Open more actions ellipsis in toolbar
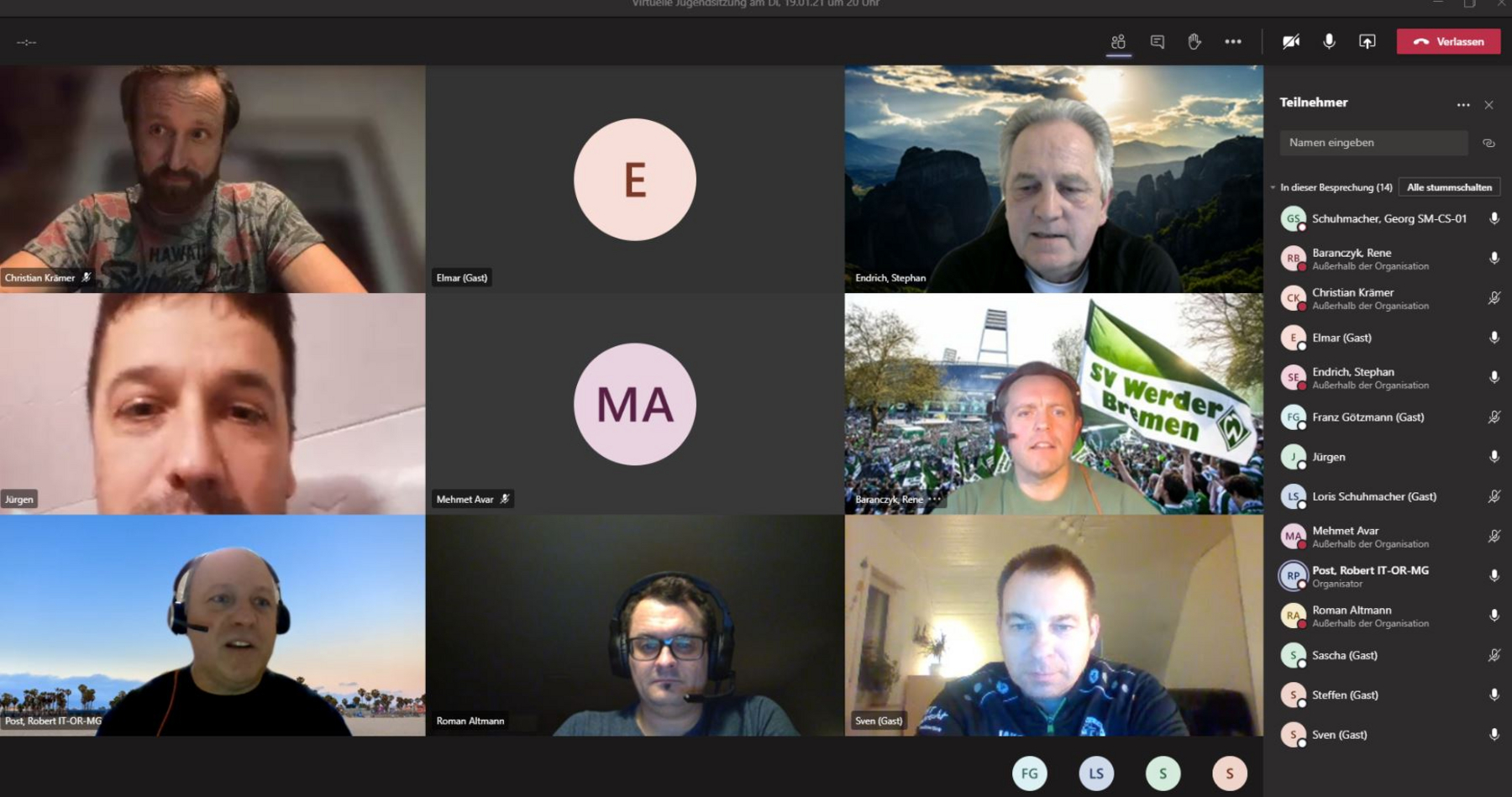 coord(1233,42)
